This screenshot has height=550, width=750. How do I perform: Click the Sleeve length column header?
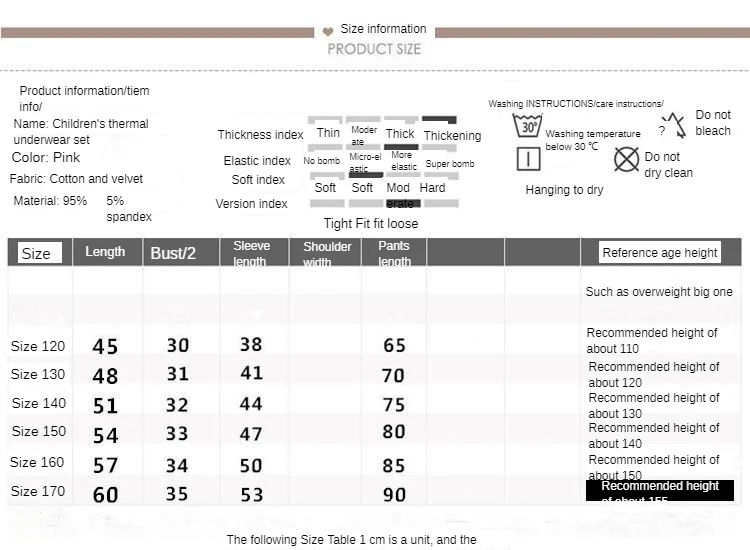[x=251, y=253]
